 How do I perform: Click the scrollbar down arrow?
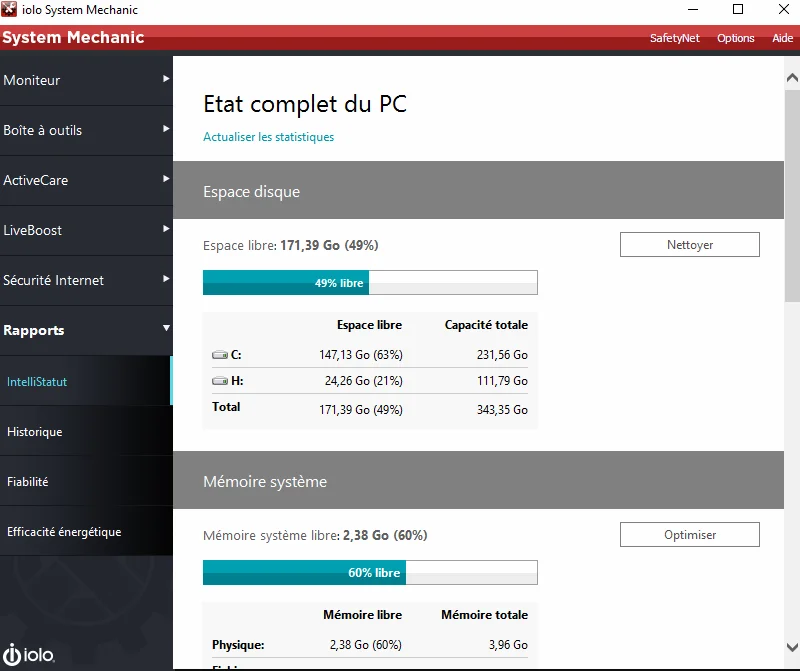(792, 648)
